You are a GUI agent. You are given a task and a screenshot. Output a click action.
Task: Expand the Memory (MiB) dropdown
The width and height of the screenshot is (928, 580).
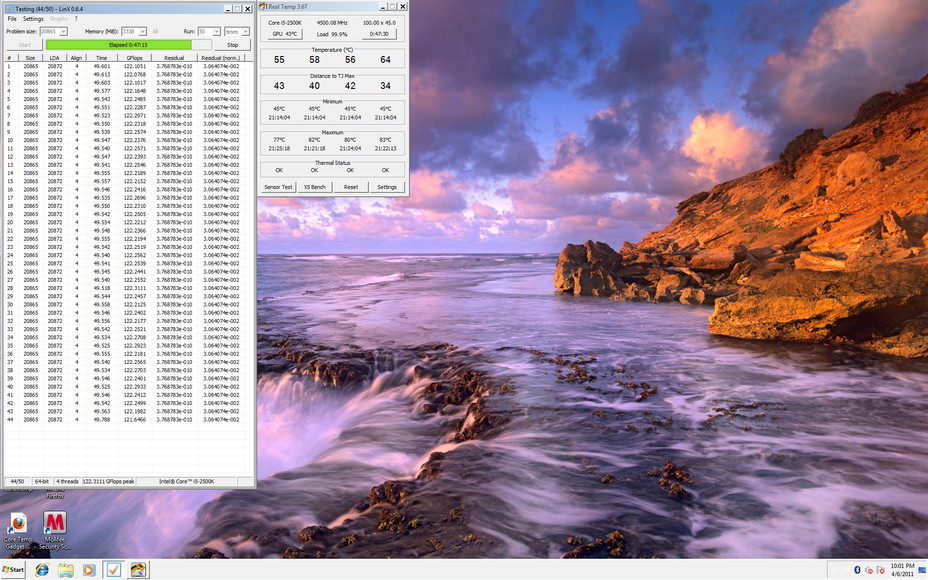[143, 32]
